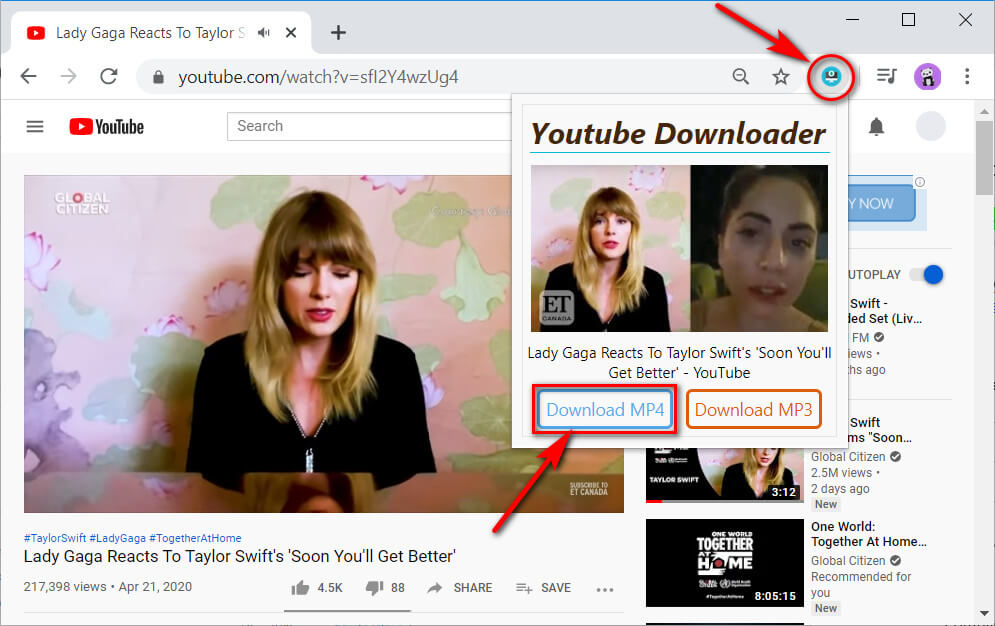This screenshot has width=995, height=626.
Task: Open the 3:12 Taylor Swift video thumbnail
Action: pyautogui.click(x=725, y=474)
